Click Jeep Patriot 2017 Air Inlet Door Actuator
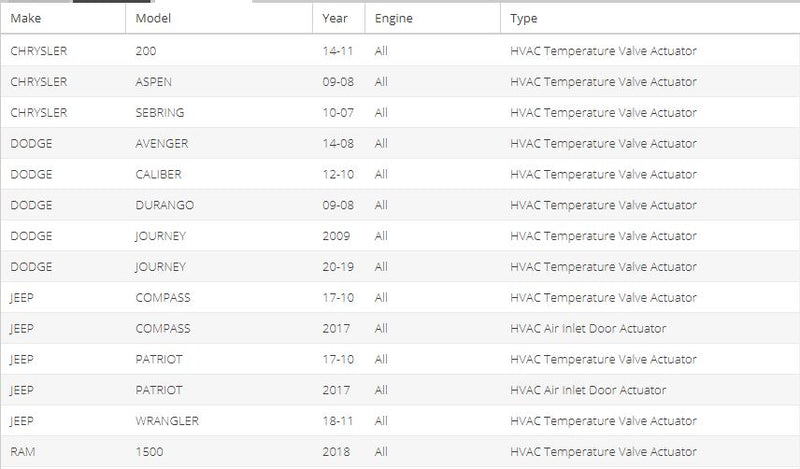800x469 pixels. 588,390
